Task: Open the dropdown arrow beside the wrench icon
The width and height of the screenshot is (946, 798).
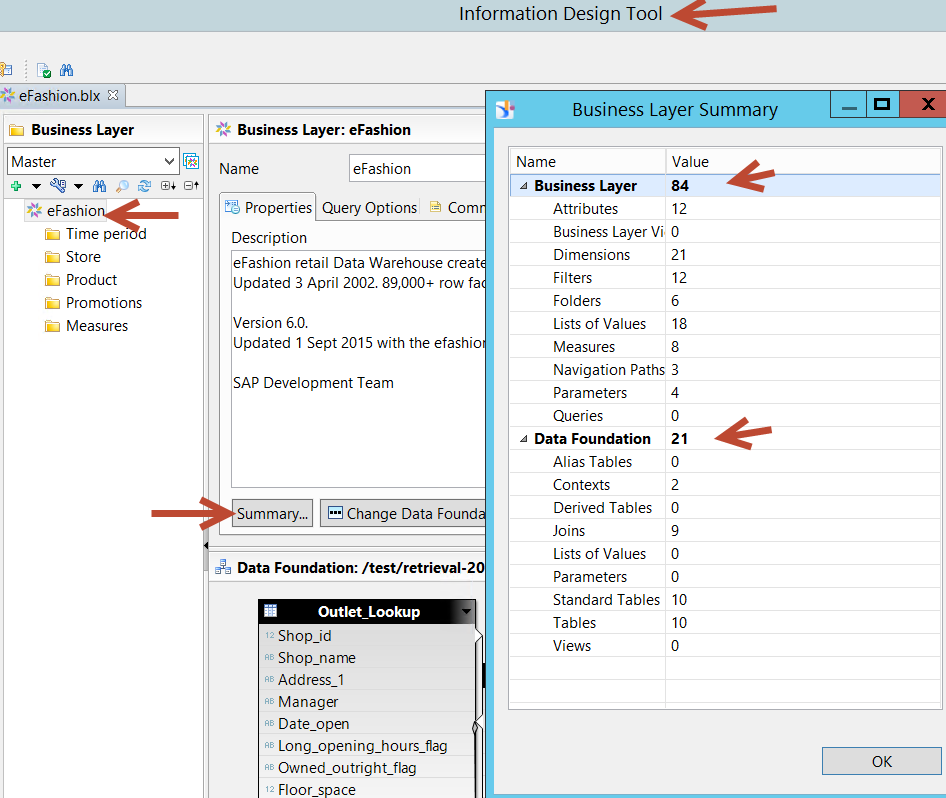Action: 78,186
